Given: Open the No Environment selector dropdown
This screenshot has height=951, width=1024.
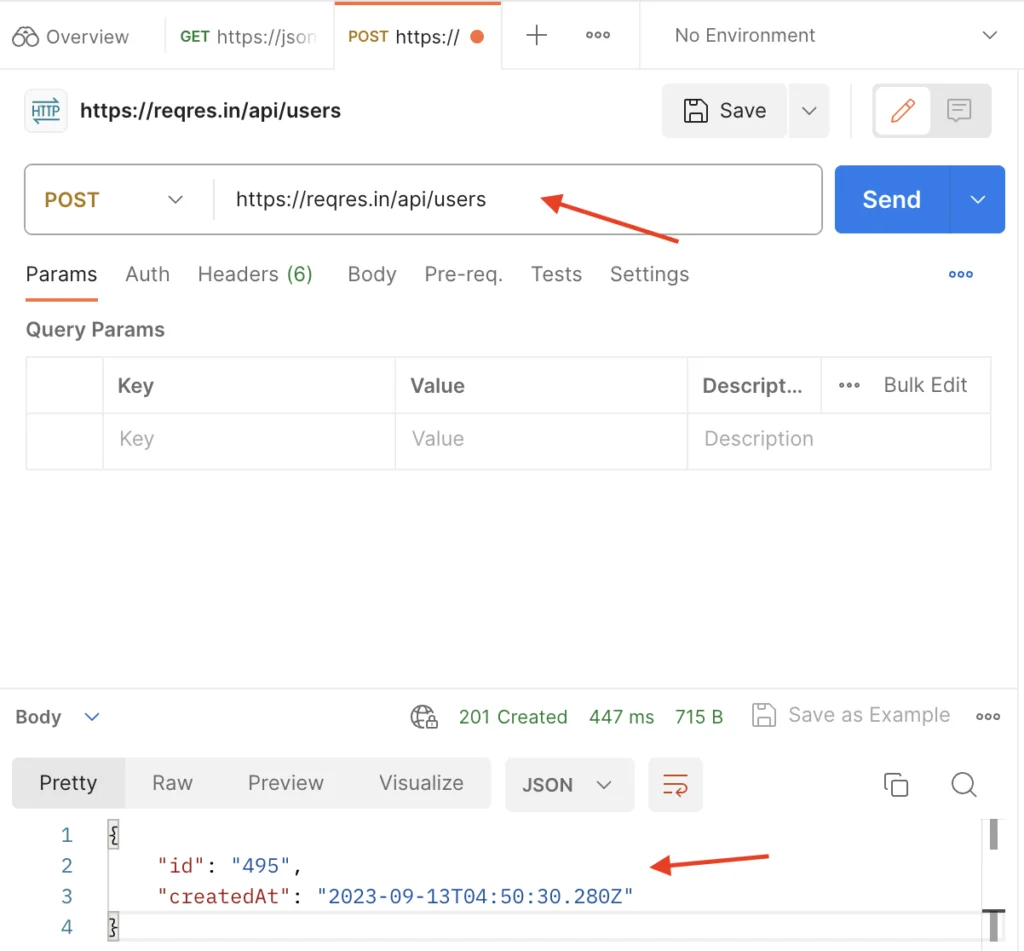Looking at the screenshot, I should [835, 35].
